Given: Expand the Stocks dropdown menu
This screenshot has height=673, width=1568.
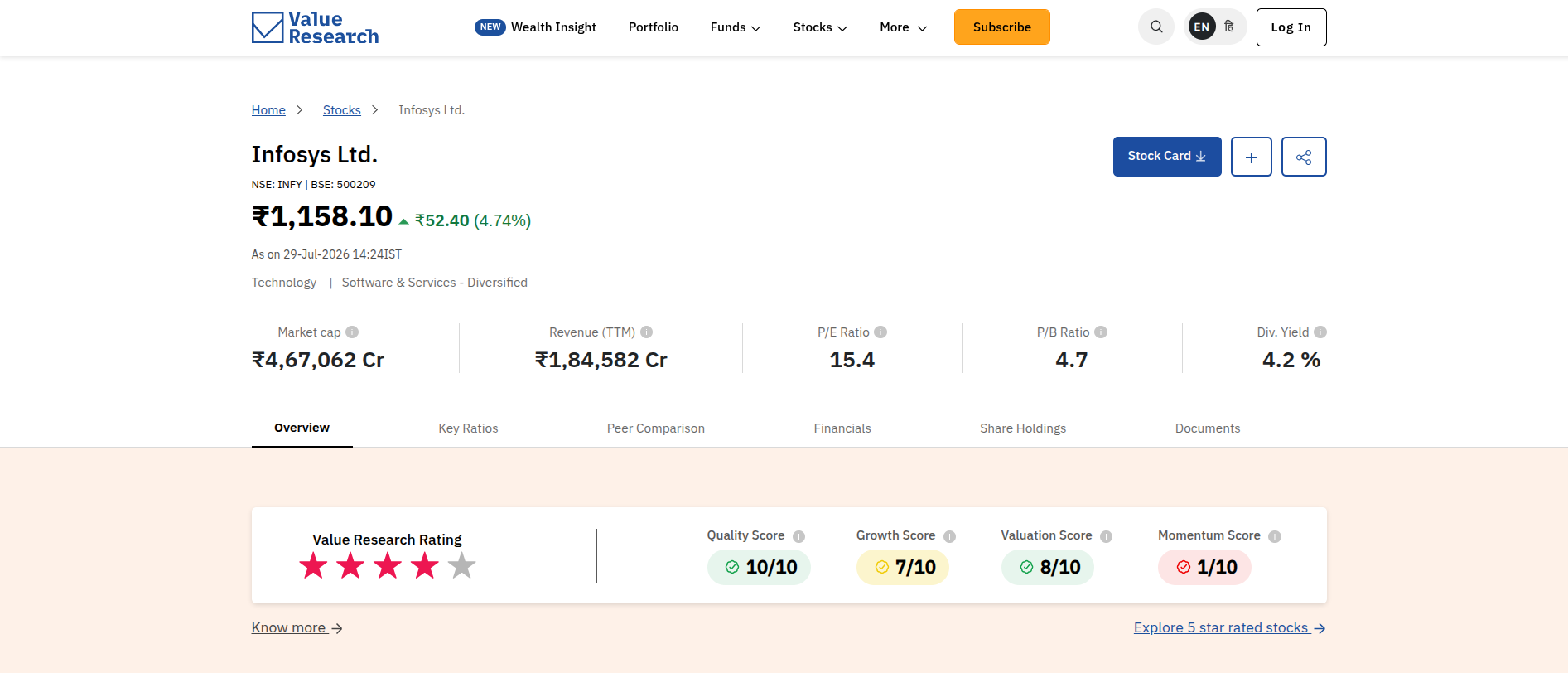Looking at the screenshot, I should click(820, 27).
